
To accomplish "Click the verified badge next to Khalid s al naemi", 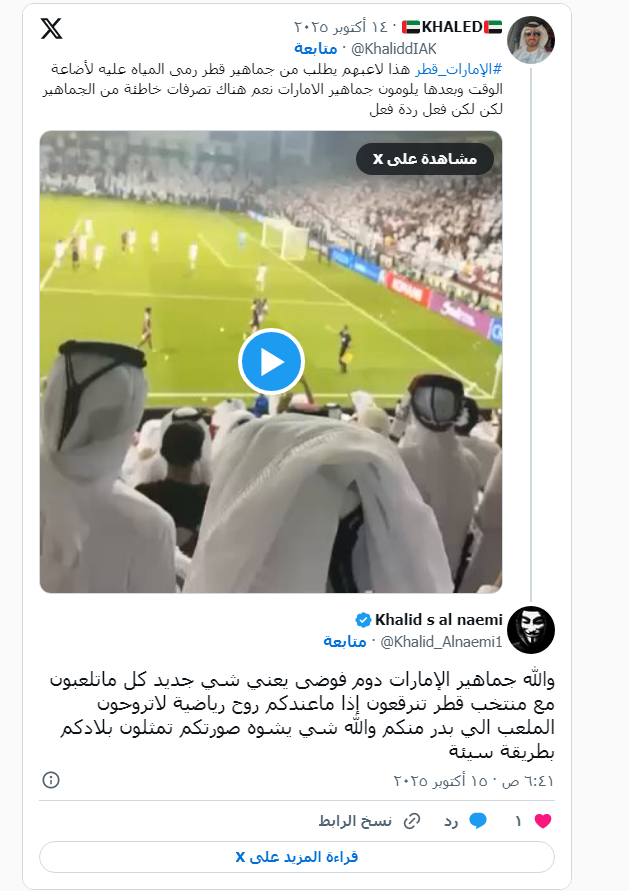I will 363,619.
